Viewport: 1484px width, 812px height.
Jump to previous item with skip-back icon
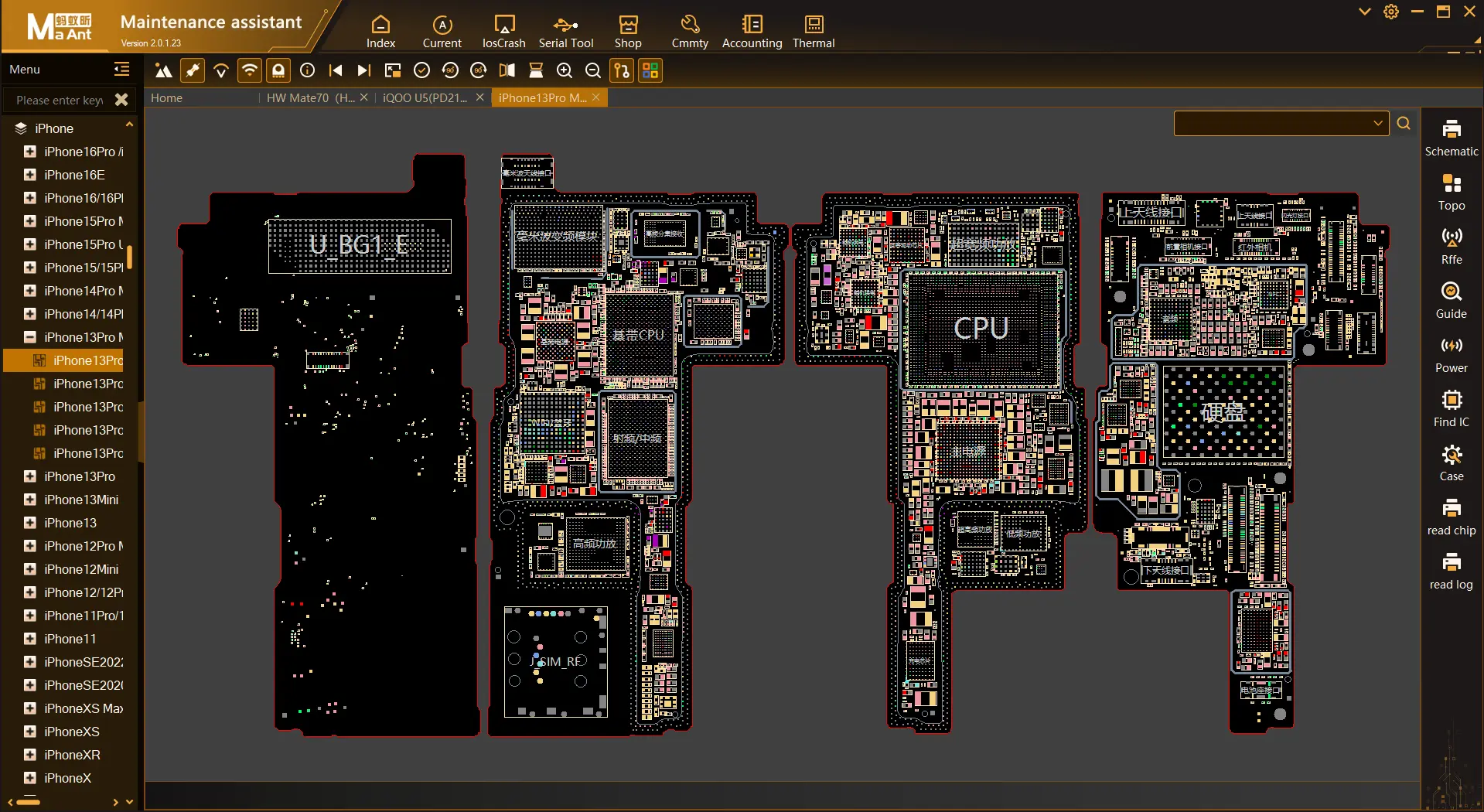336,71
